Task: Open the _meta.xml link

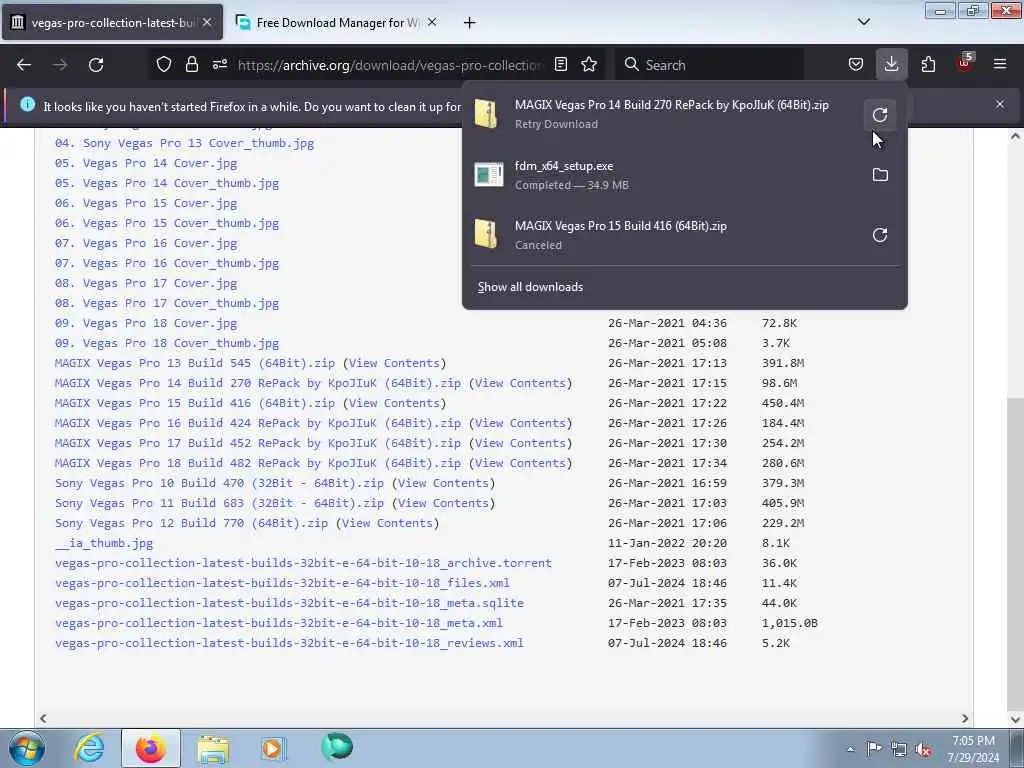Action: click(x=279, y=623)
